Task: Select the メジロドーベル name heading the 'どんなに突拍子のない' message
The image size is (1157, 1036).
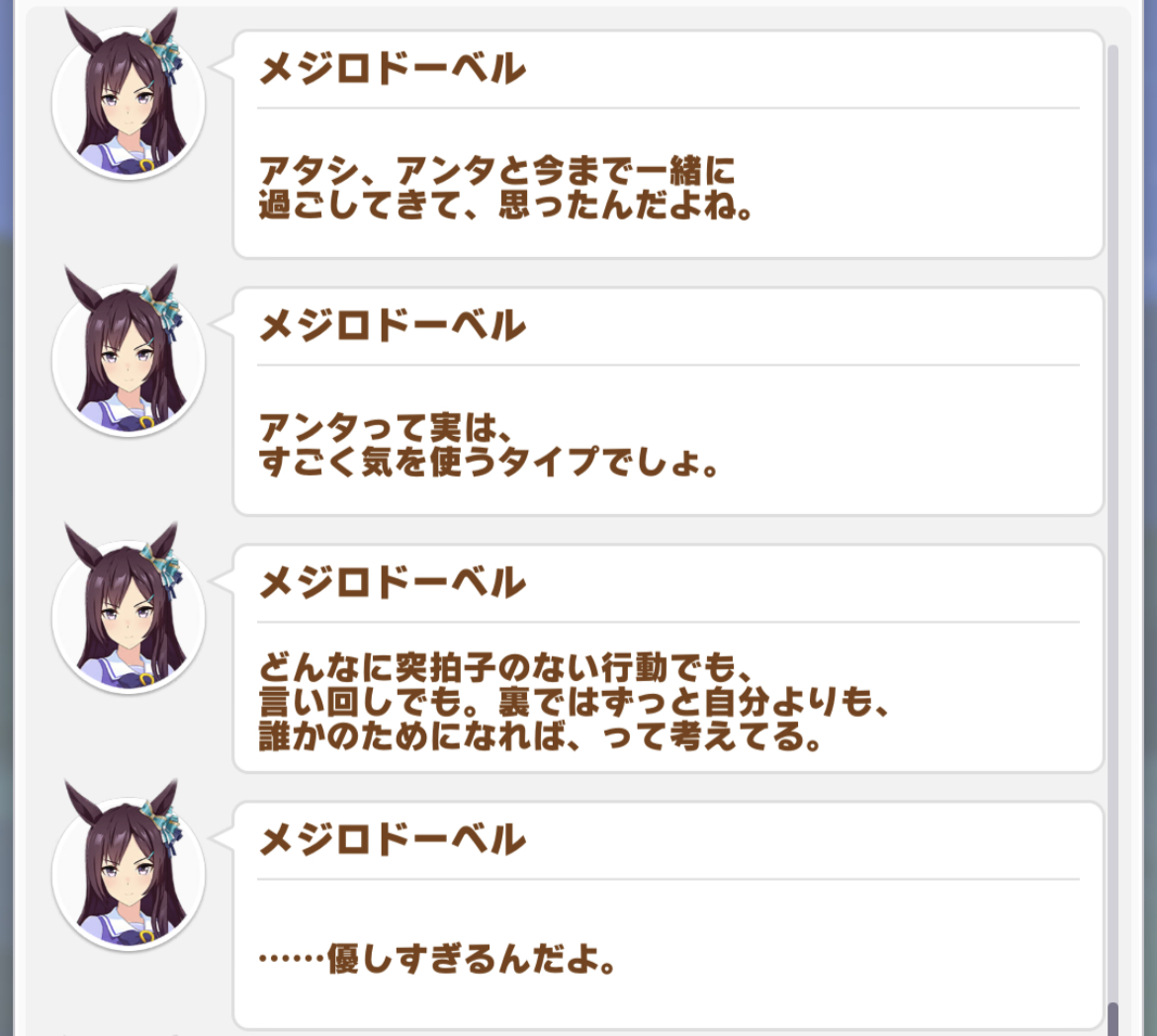Action: point(393,583)
